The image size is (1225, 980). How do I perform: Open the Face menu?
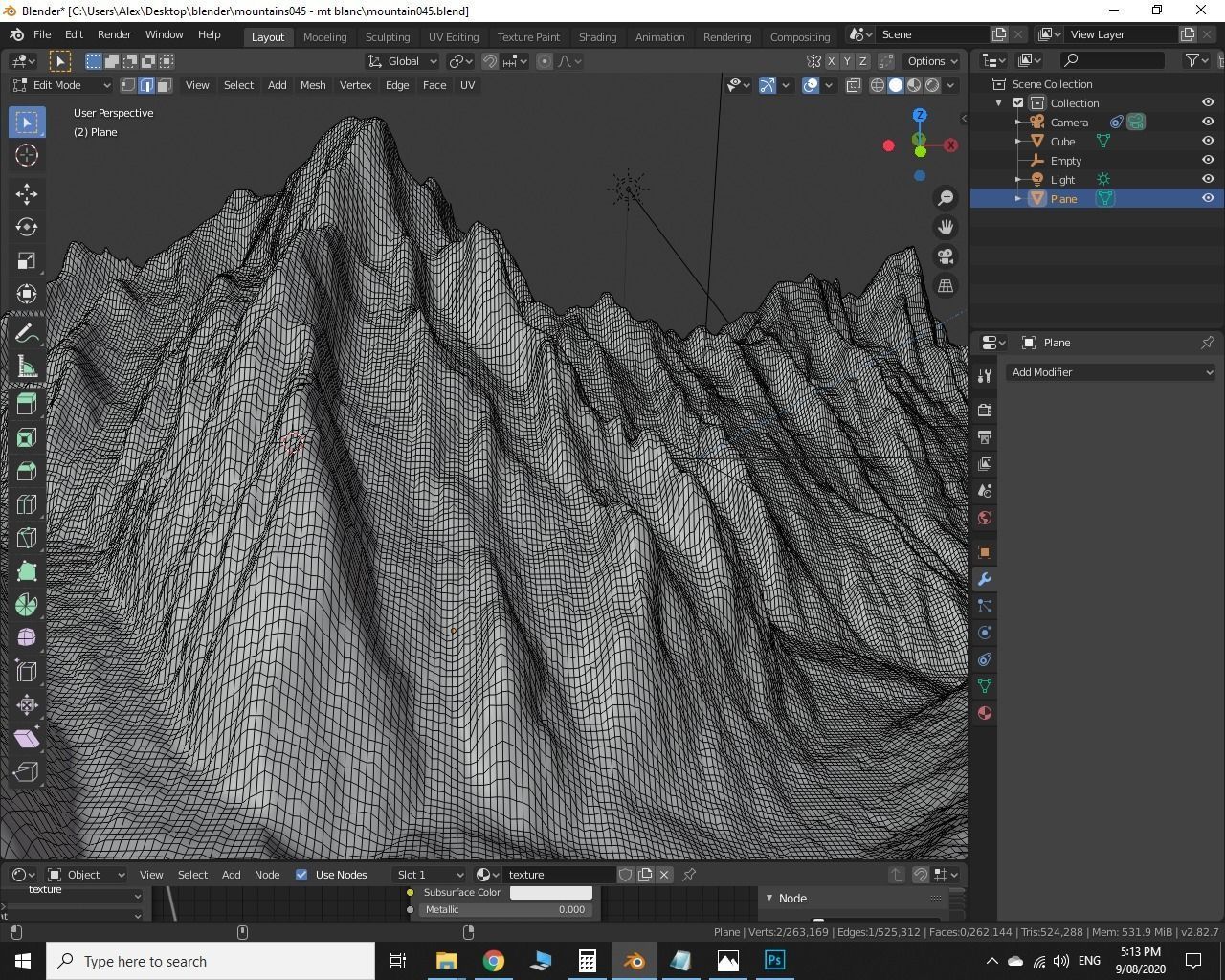pos(434,85)
